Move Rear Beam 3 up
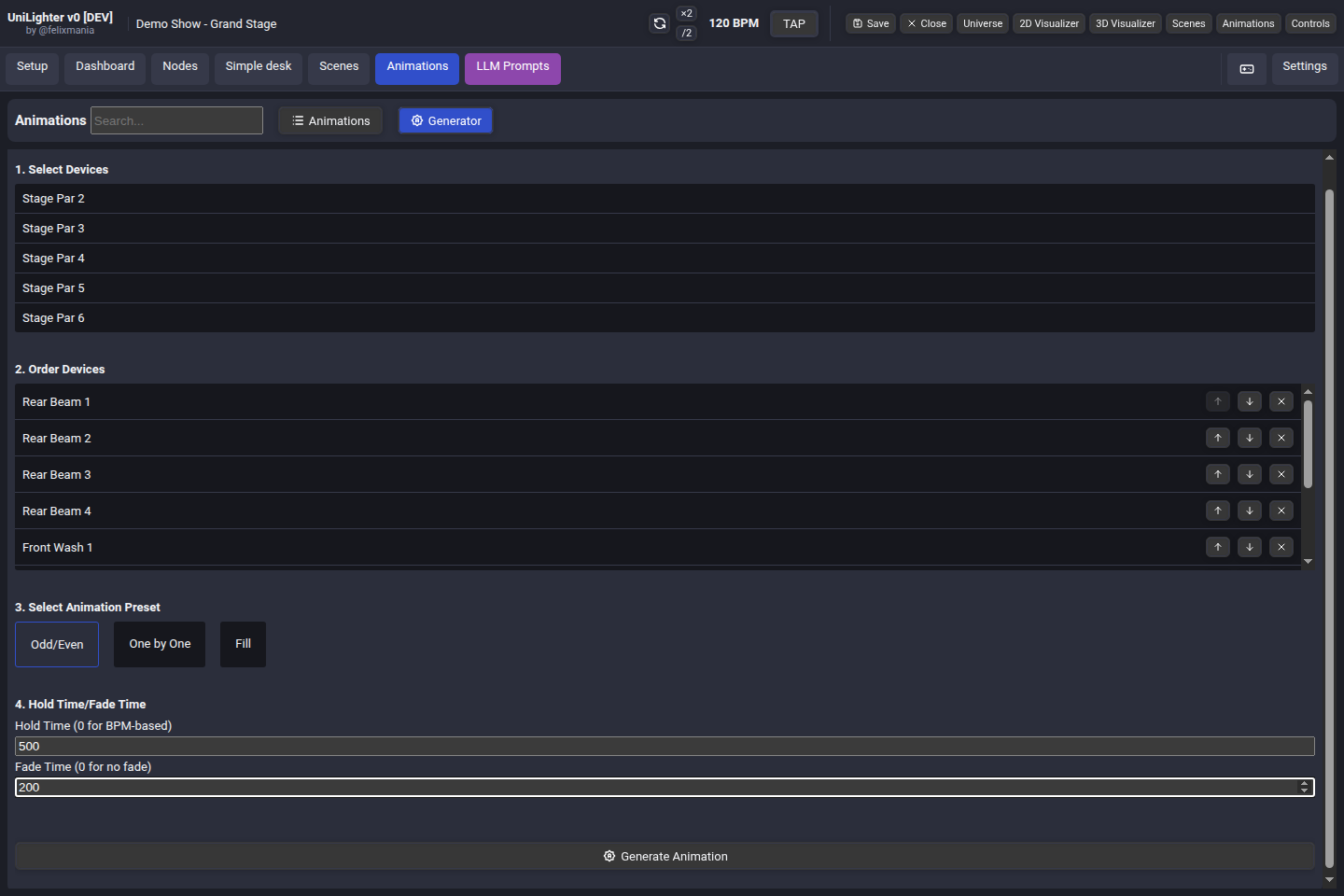 [1218, 474]
